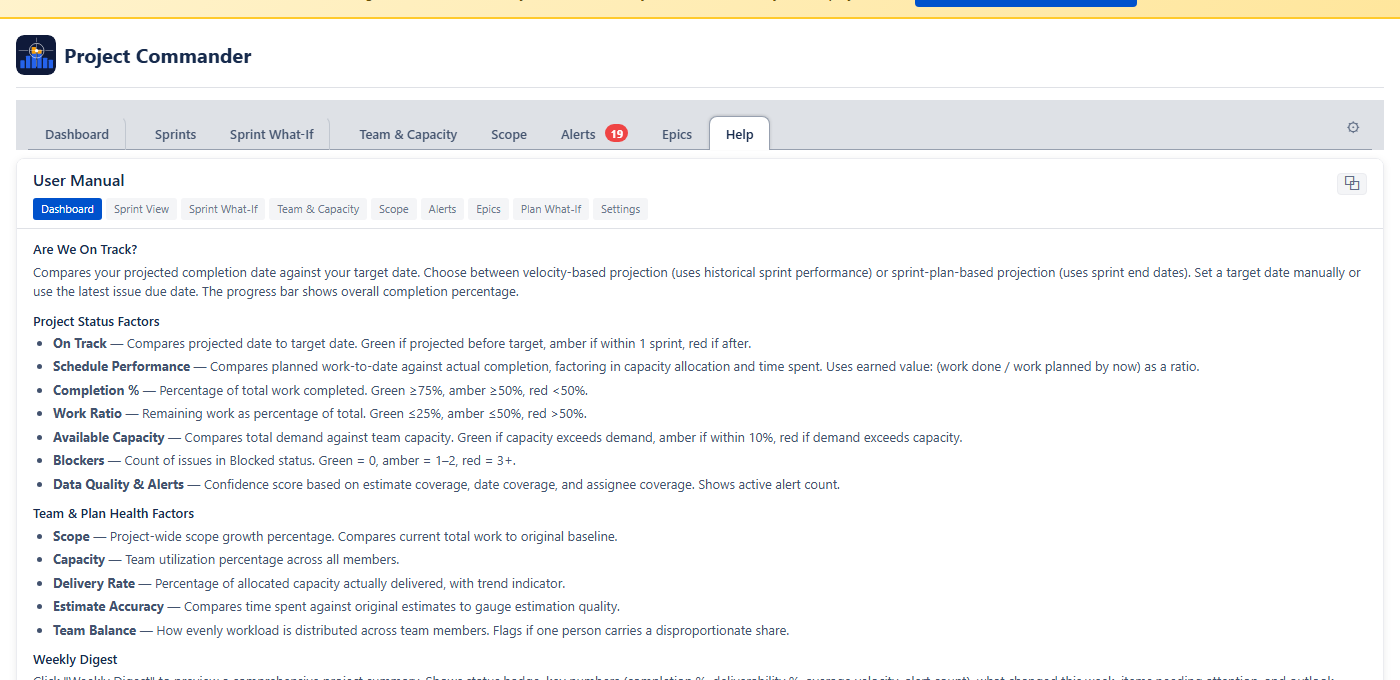Click the red 19 alerts badge
1400x680 pixels.
coord(616,133)
